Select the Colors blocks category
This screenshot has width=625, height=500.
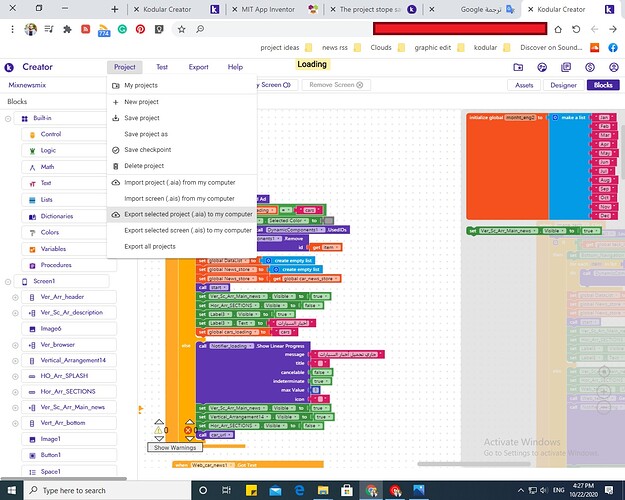click(49, 232)
